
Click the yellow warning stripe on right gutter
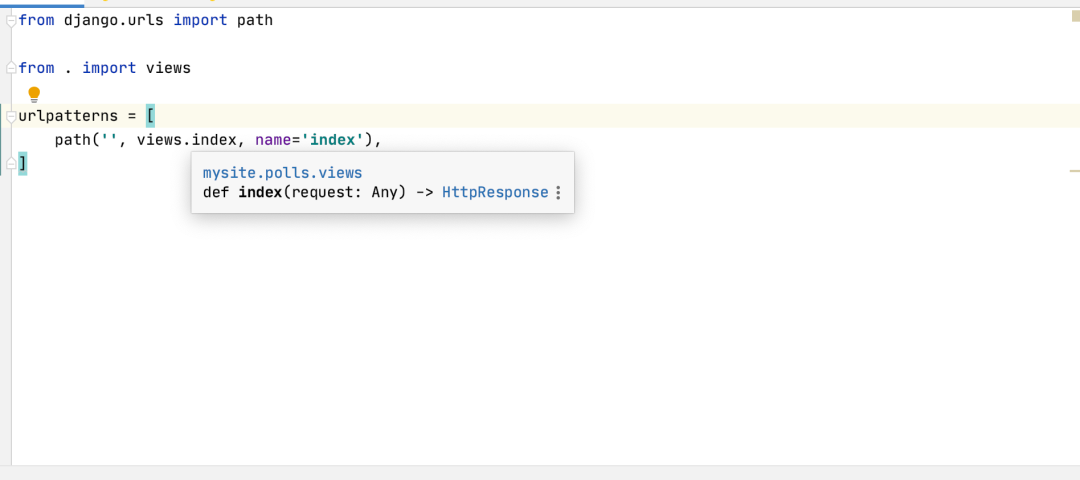coord(1074,170)
